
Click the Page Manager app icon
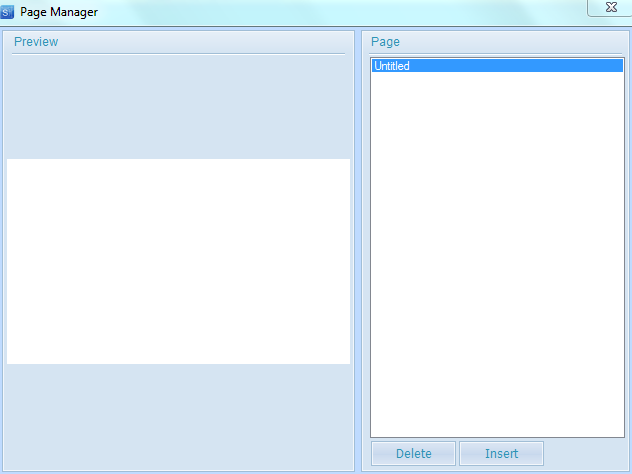point(7,12)
